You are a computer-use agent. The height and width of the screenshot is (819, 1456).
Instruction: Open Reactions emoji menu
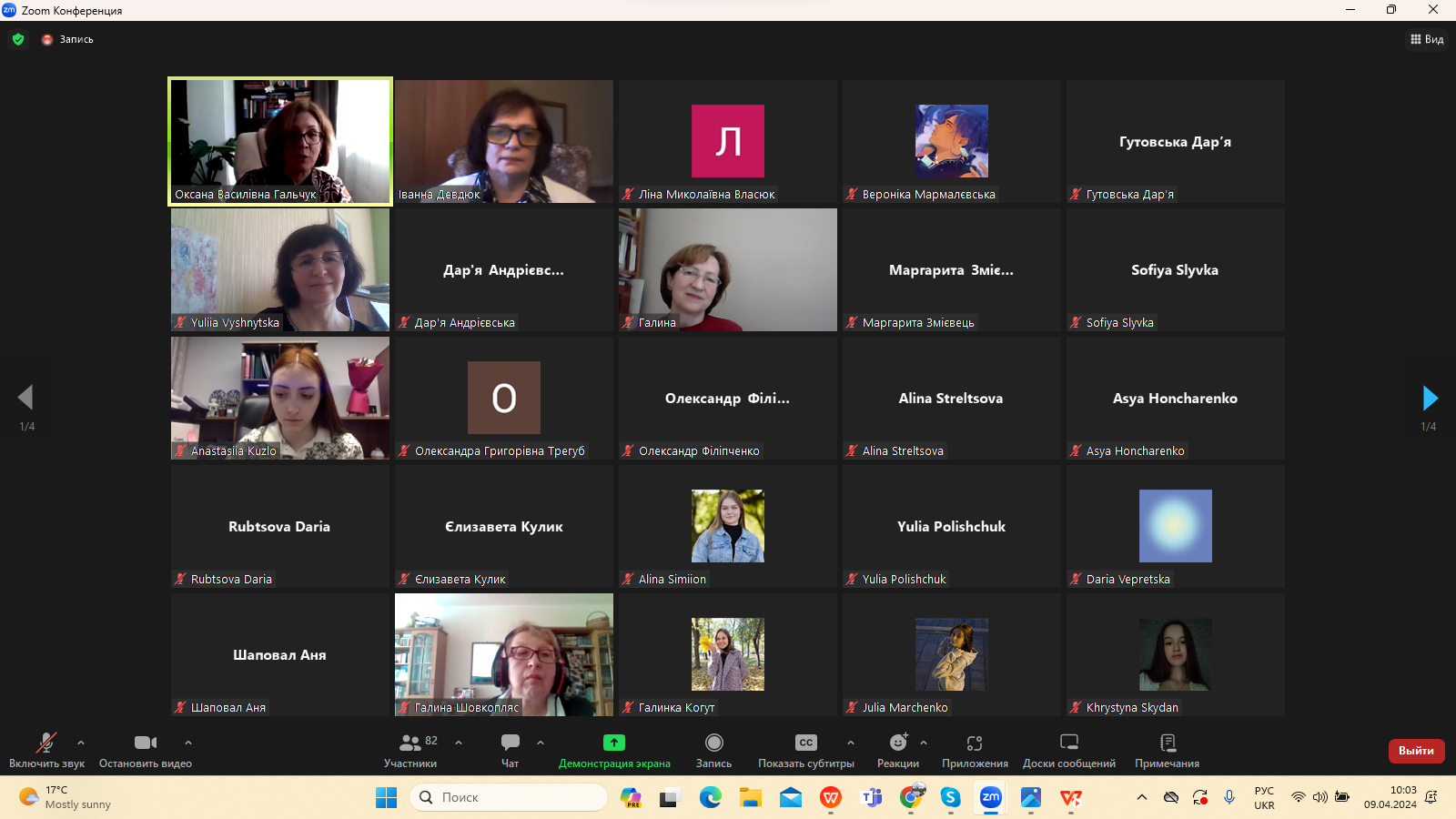coord(898,743)
